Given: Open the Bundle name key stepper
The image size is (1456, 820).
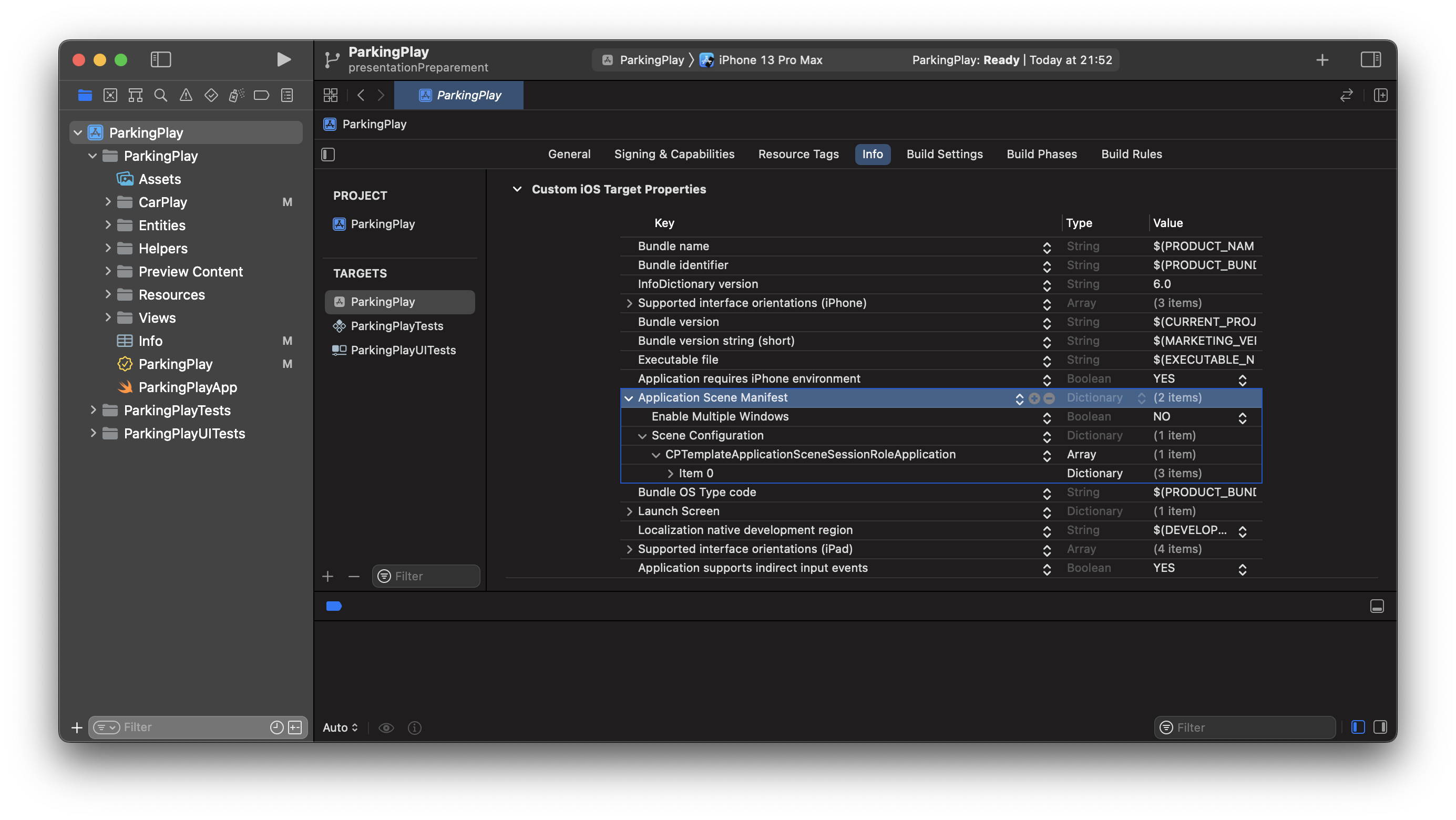Looking at the screenshot, I should [1046, 247].
